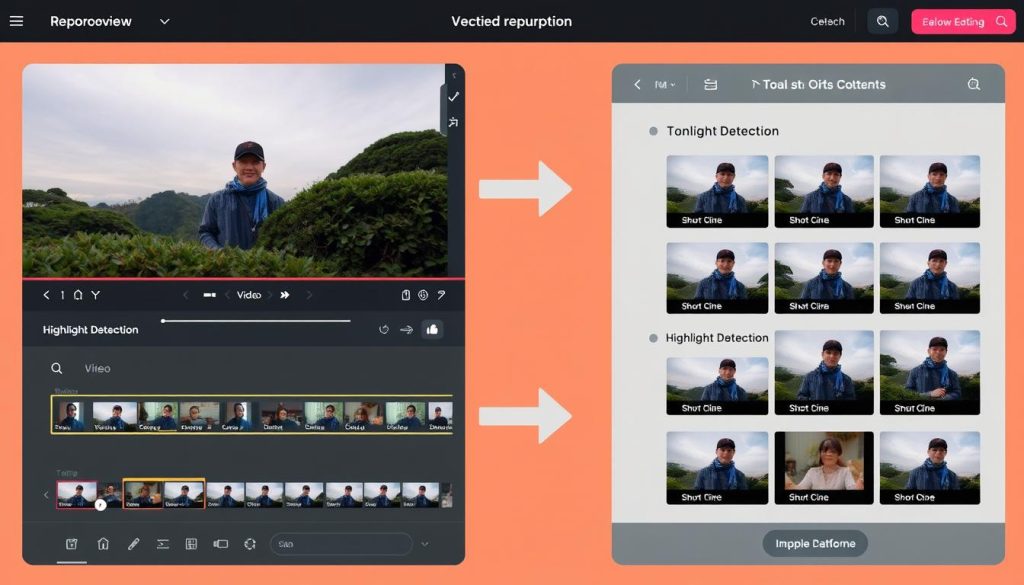Screen dimensions: 1024x585
Task: Open the Reporooview dropdown
Action: [165, 21]
